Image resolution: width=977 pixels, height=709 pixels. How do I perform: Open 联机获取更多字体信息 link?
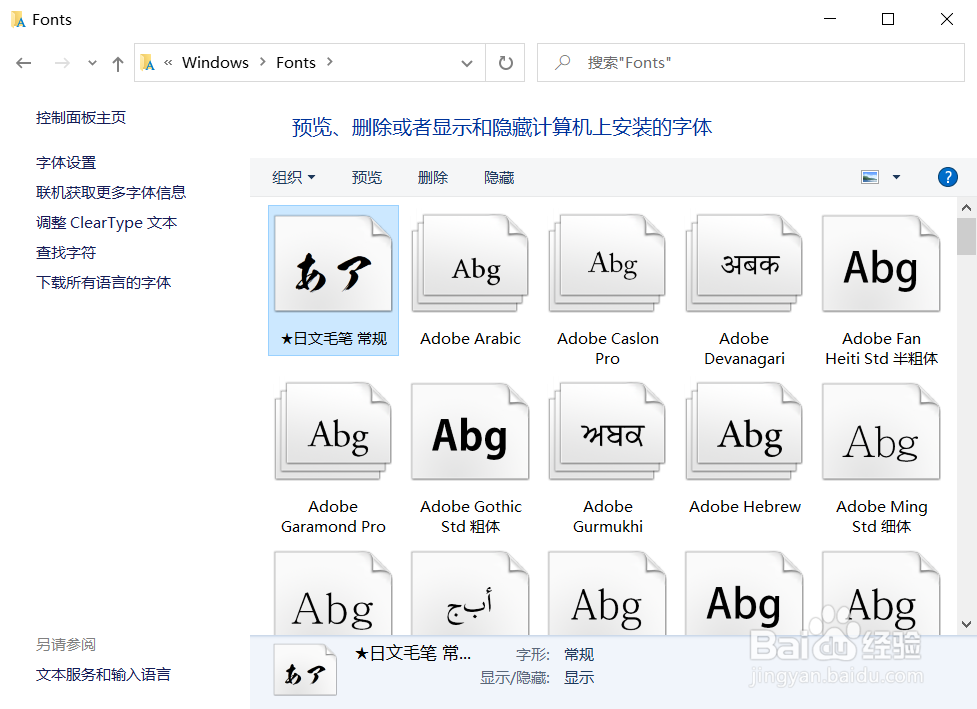(111, 193)
